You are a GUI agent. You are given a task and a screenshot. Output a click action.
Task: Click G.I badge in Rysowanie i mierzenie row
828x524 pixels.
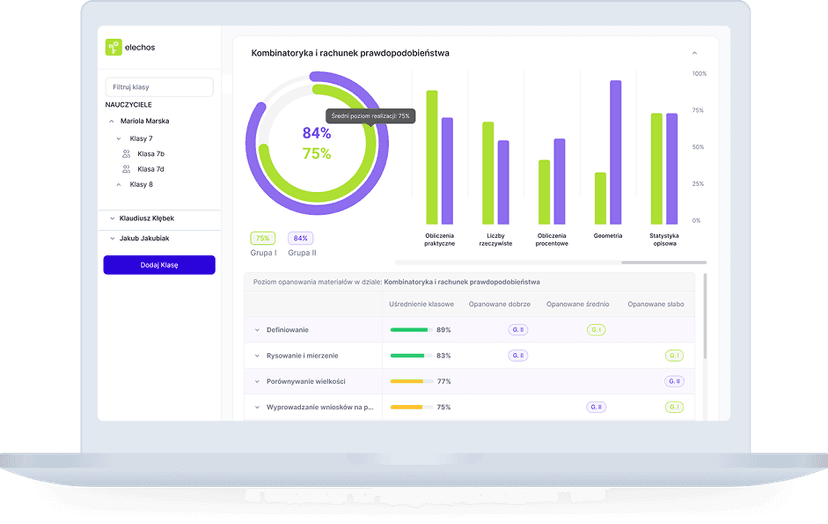[674, 355]
